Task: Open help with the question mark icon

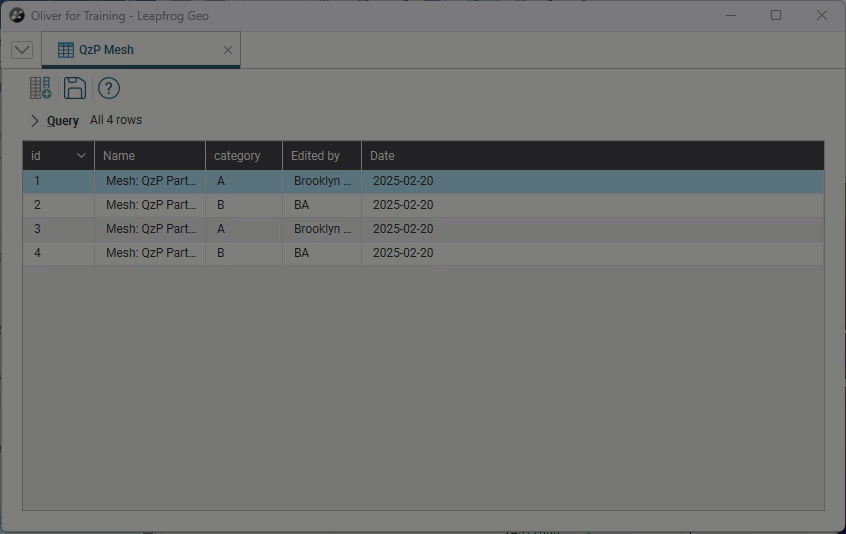Action: coord(109,88)
